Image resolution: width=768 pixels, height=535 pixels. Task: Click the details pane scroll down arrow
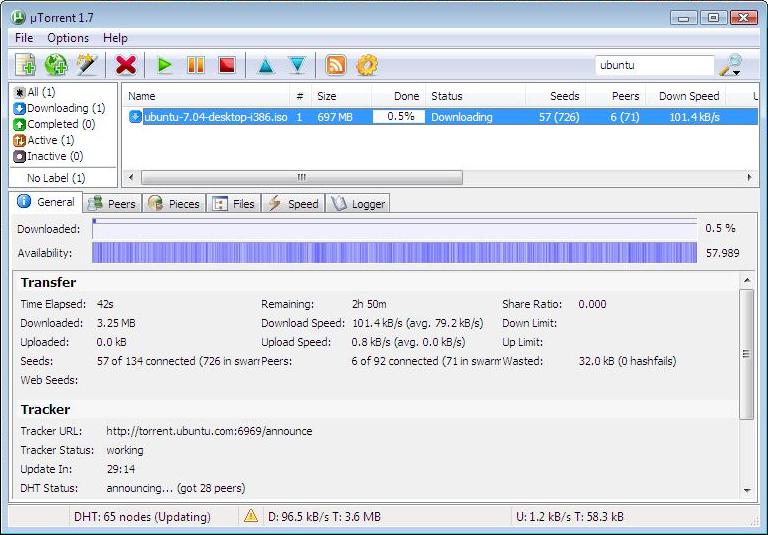click(747, 490)
